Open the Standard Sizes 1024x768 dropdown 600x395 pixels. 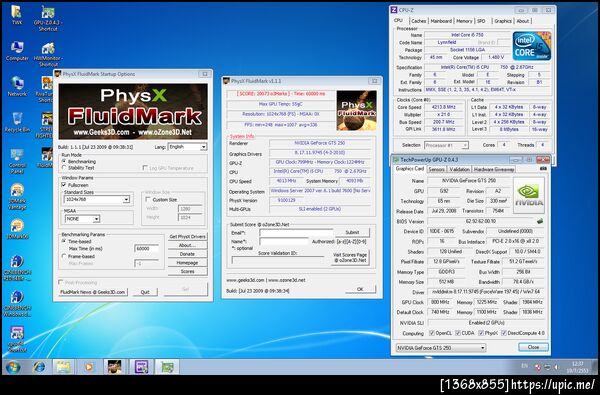pos(97,199)
